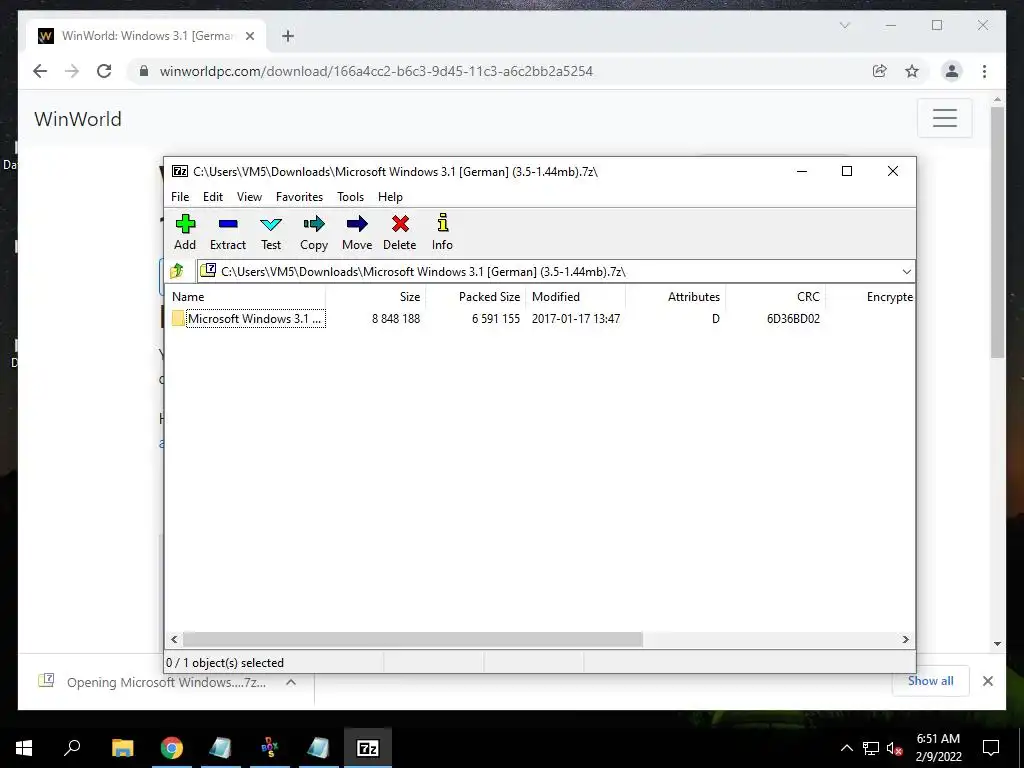1024x768 pixels.
Task: Click the left arrow of the 7-Zip scrollbar
Action: [174, 639]
